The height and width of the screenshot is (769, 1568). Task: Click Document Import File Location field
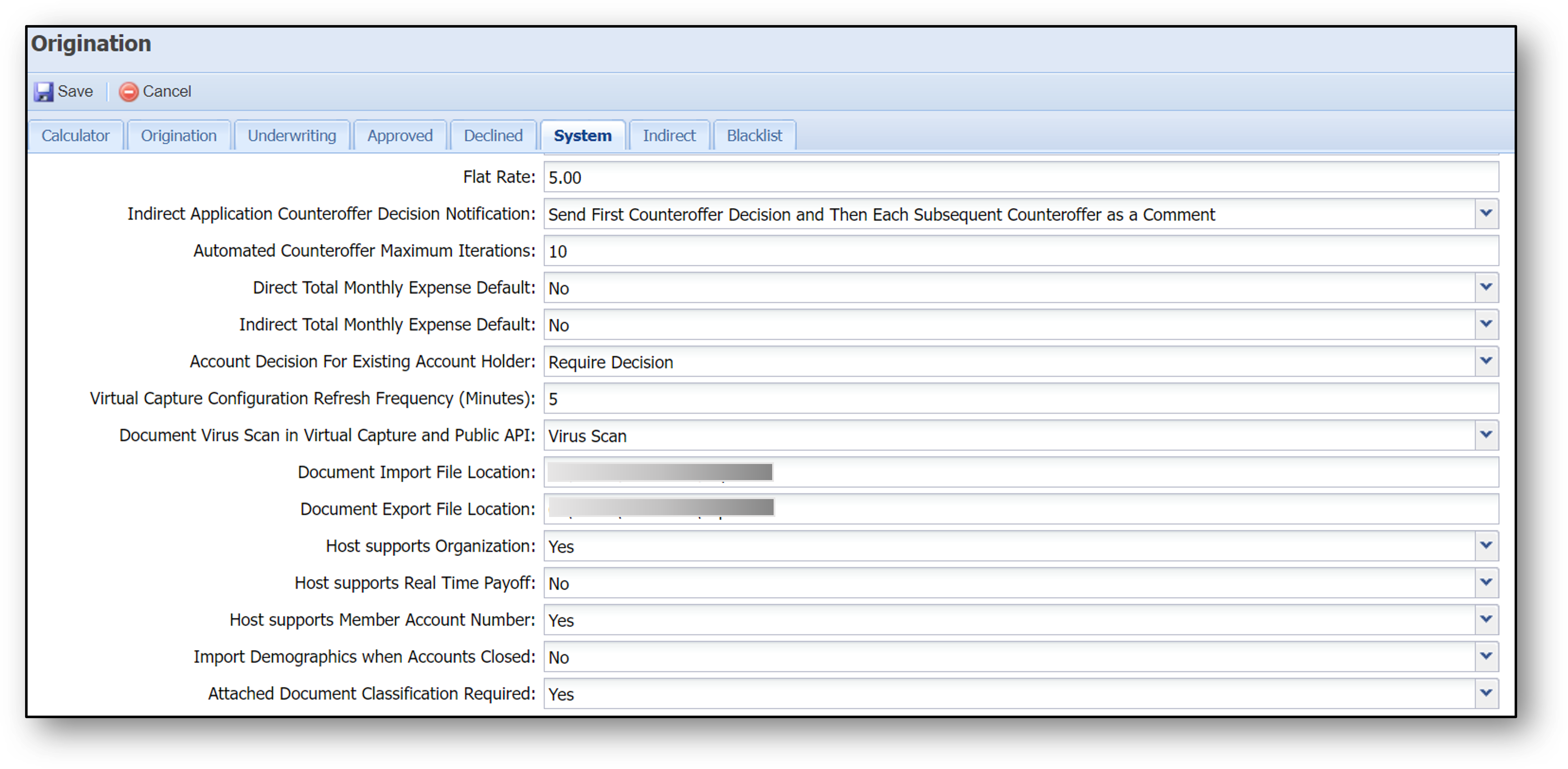pyautogui.click(x=1021, y=472)
